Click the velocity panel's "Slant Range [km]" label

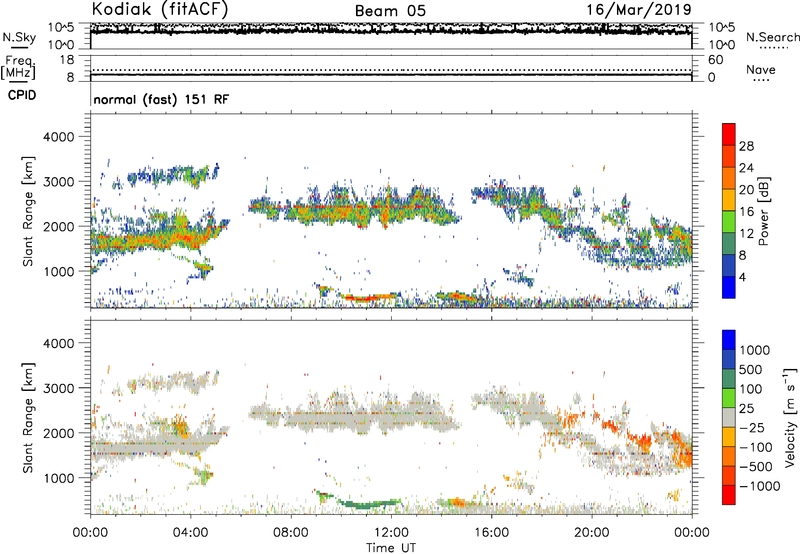28,418
